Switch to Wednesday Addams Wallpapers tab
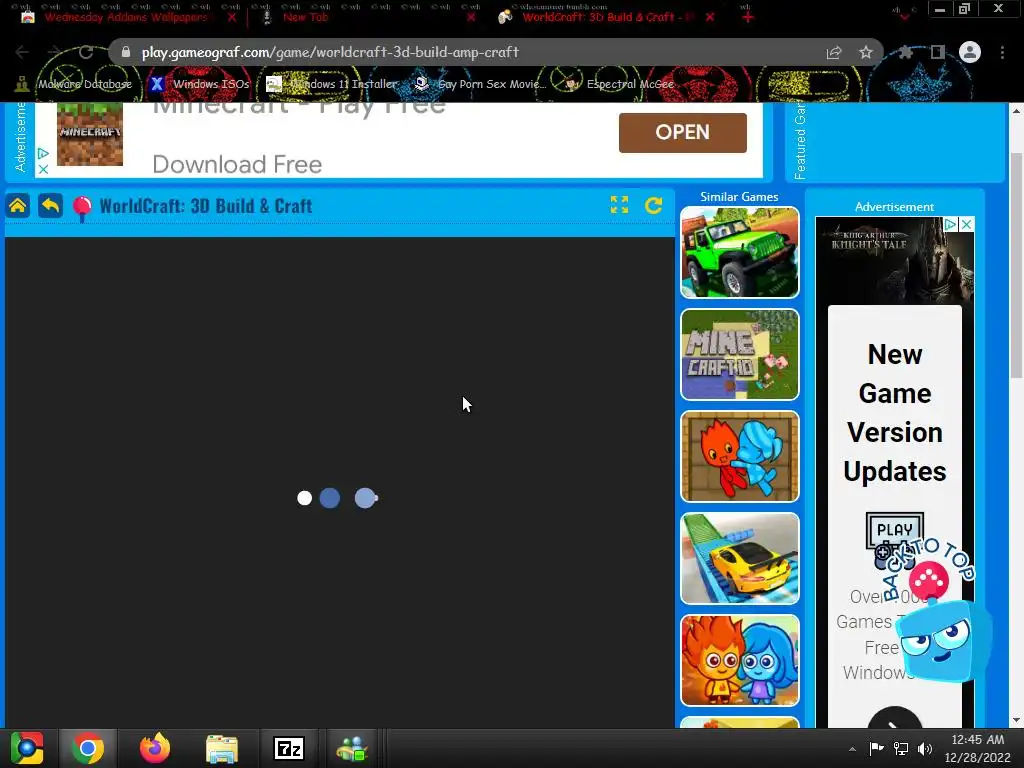Image resolution: width=1024 pixels, height=768 pixels. (126, 17)
